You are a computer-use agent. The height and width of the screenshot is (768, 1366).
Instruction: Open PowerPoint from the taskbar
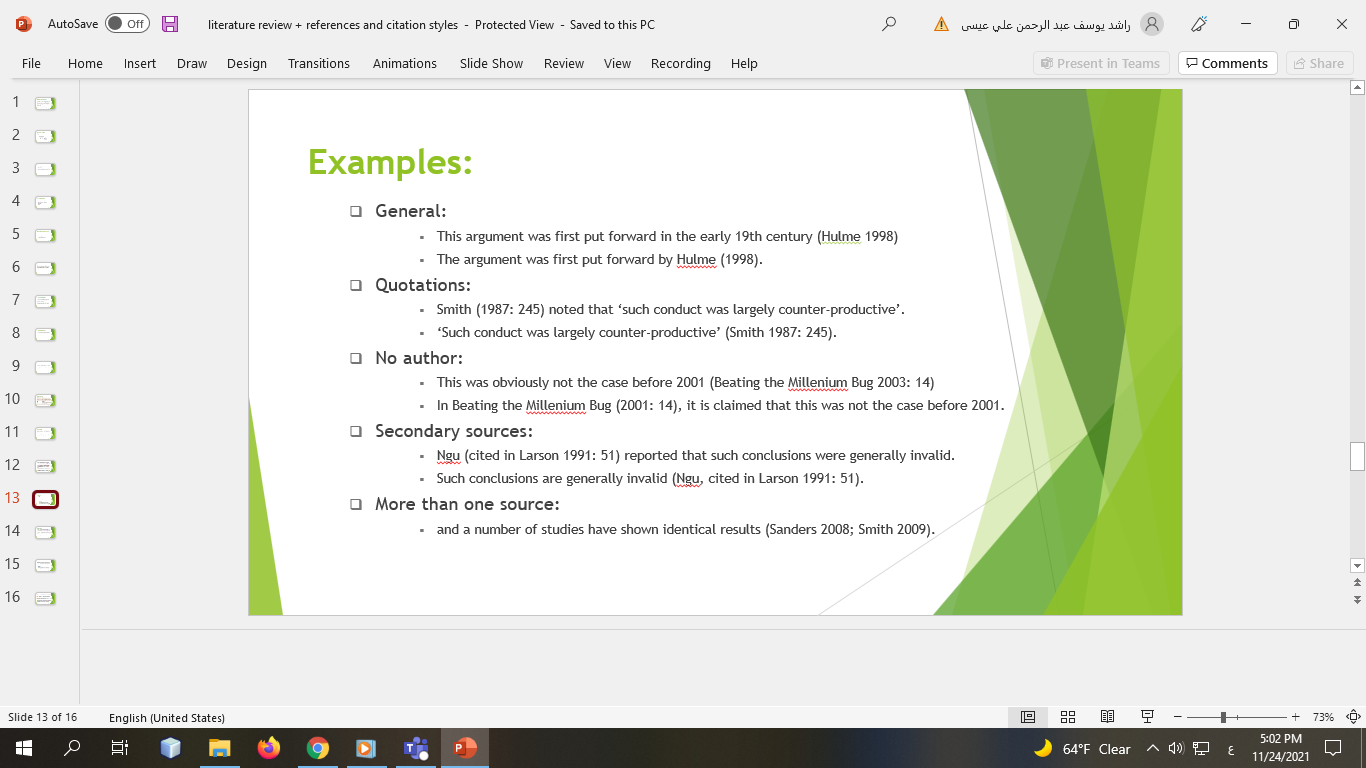pos(462,747)
